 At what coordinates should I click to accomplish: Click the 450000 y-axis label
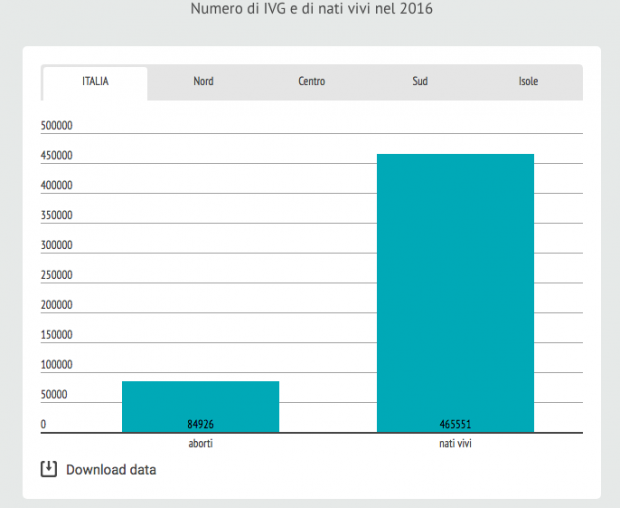pos(57,156)
